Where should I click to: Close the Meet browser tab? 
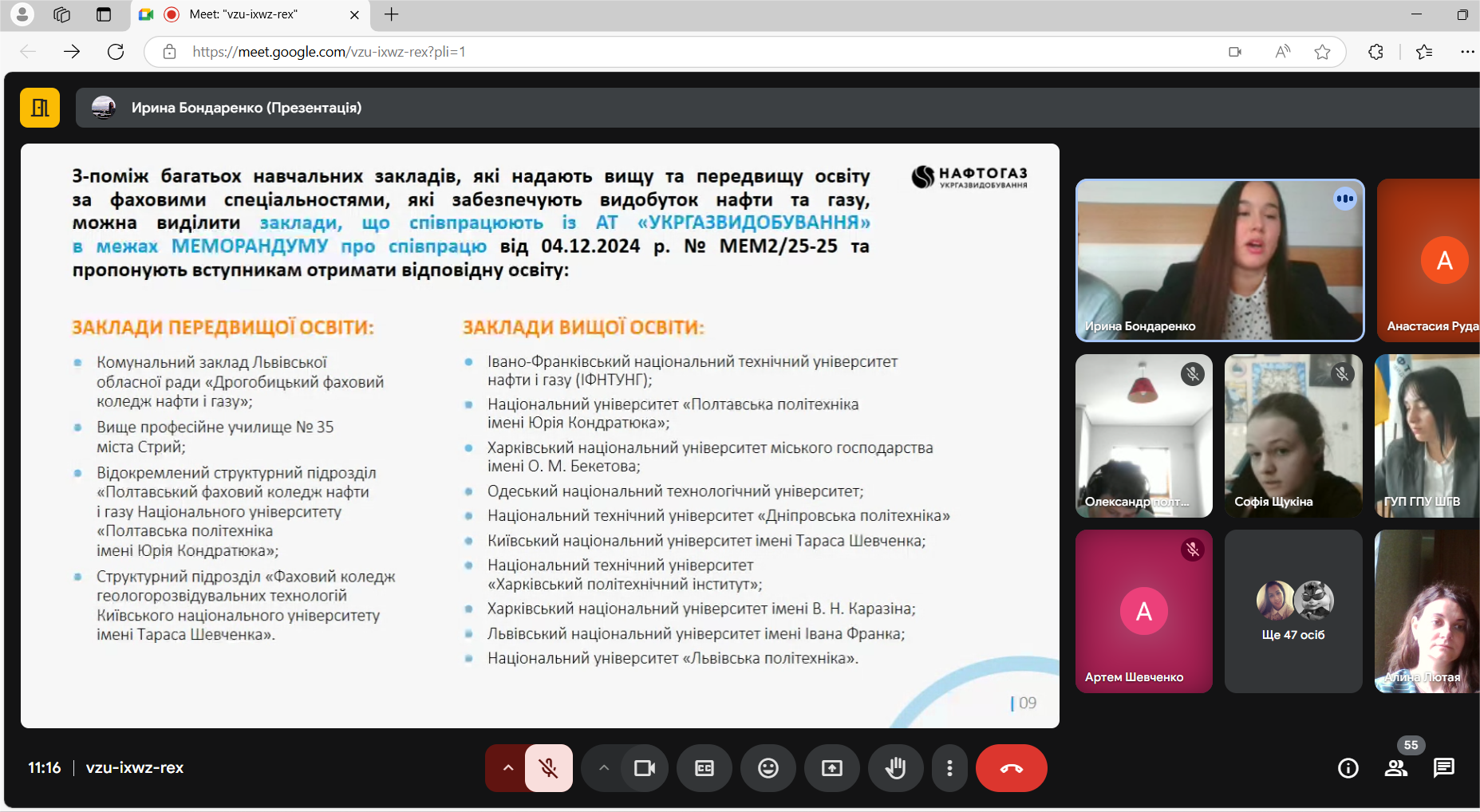[355, 14]
